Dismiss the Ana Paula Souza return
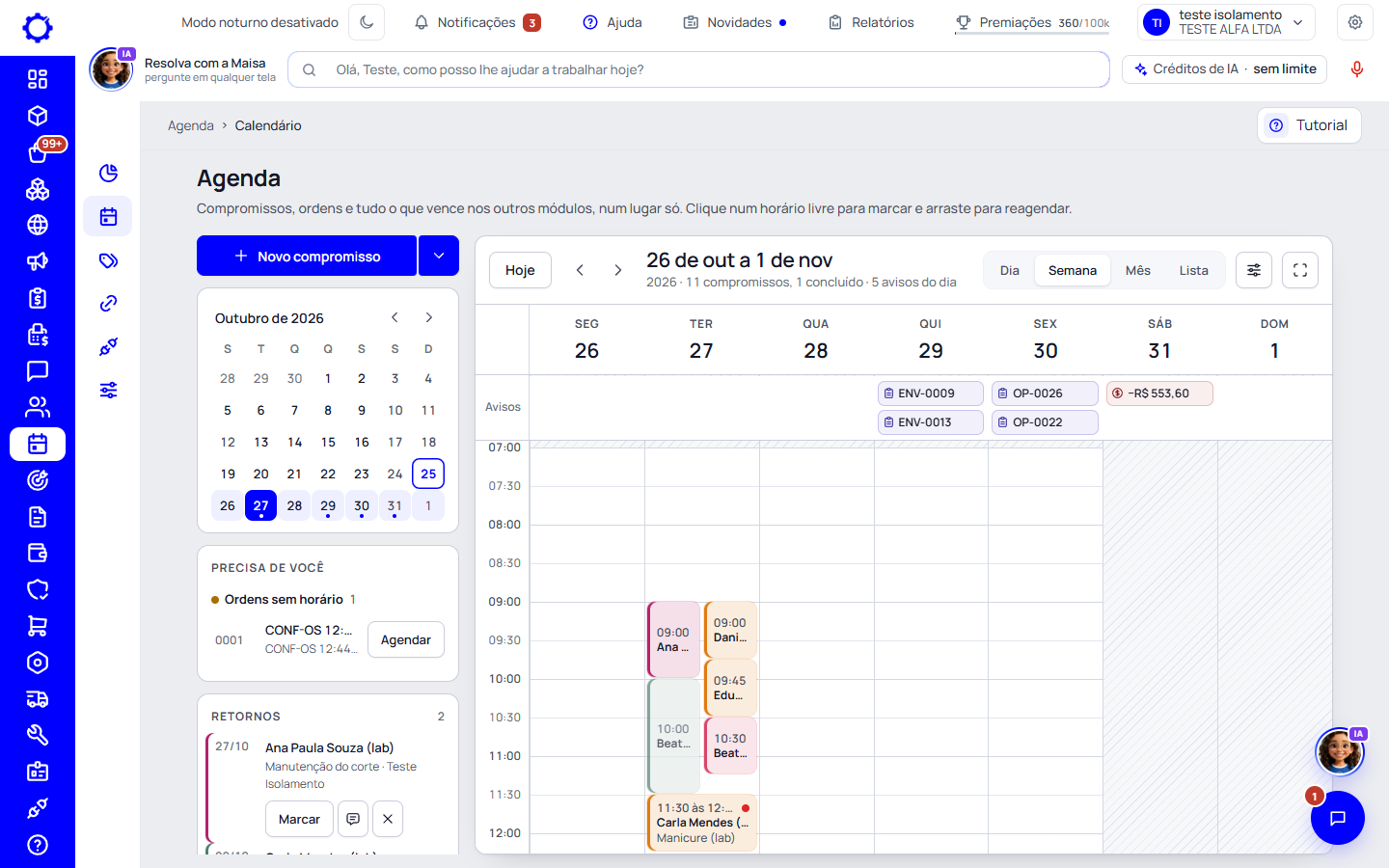The height and width of the screenshot is (868, 1389). pyautogui.click(x=388, y=819)
